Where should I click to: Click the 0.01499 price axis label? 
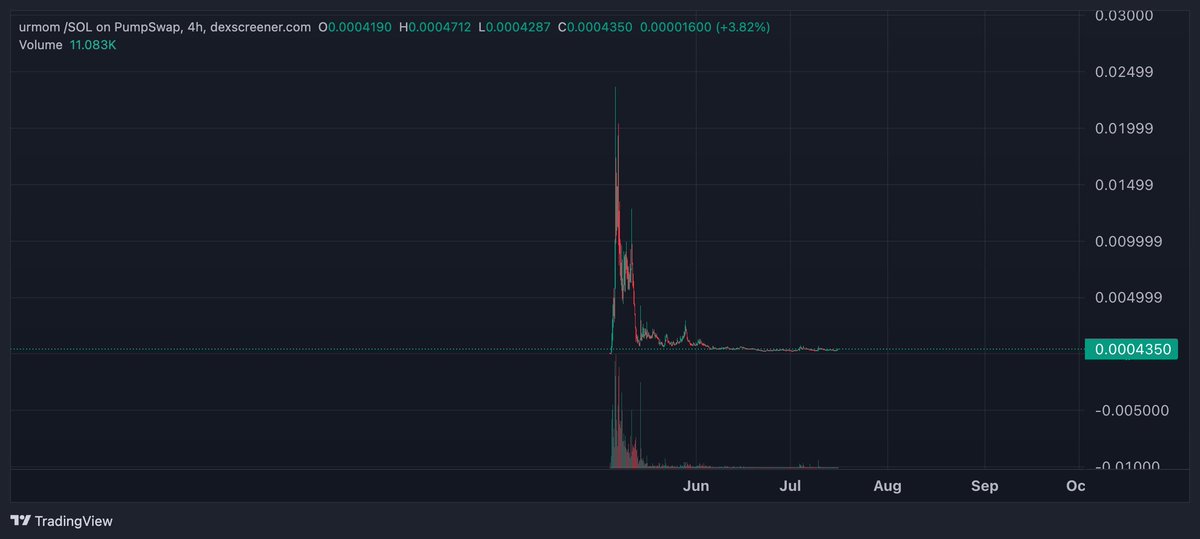point(1126,185)
